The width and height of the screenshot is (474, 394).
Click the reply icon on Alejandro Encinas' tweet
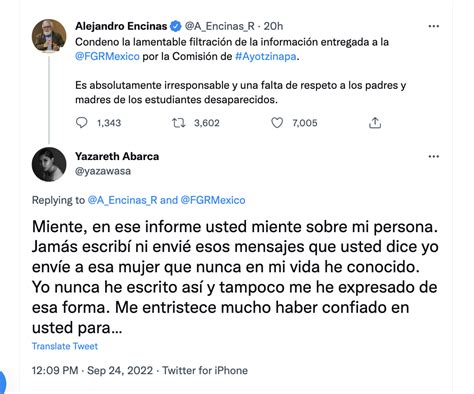click(82, 123)
